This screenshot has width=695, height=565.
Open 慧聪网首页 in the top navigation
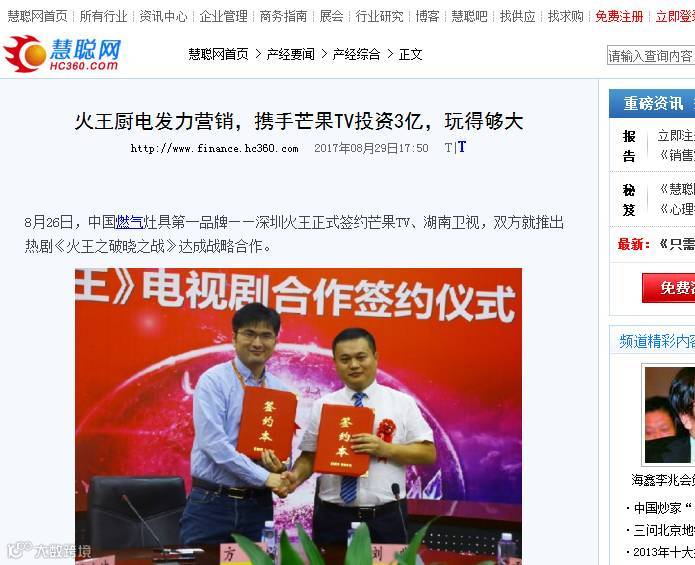[37, 16]
